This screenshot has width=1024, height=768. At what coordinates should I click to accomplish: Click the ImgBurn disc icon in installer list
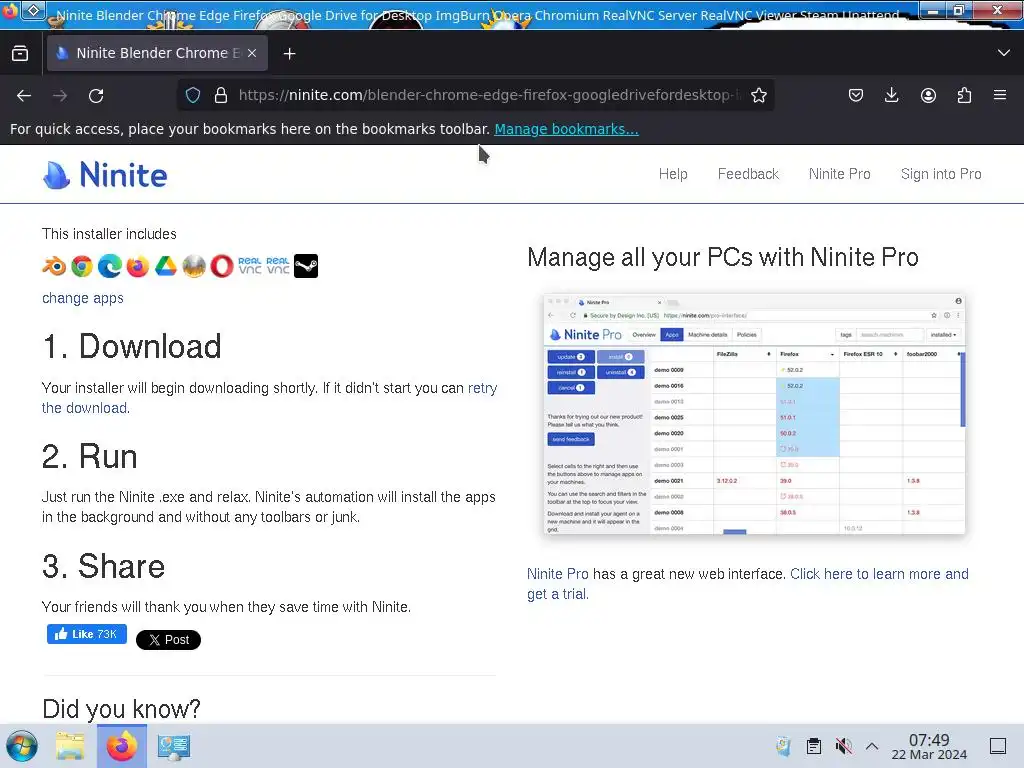tap(194, 266)
